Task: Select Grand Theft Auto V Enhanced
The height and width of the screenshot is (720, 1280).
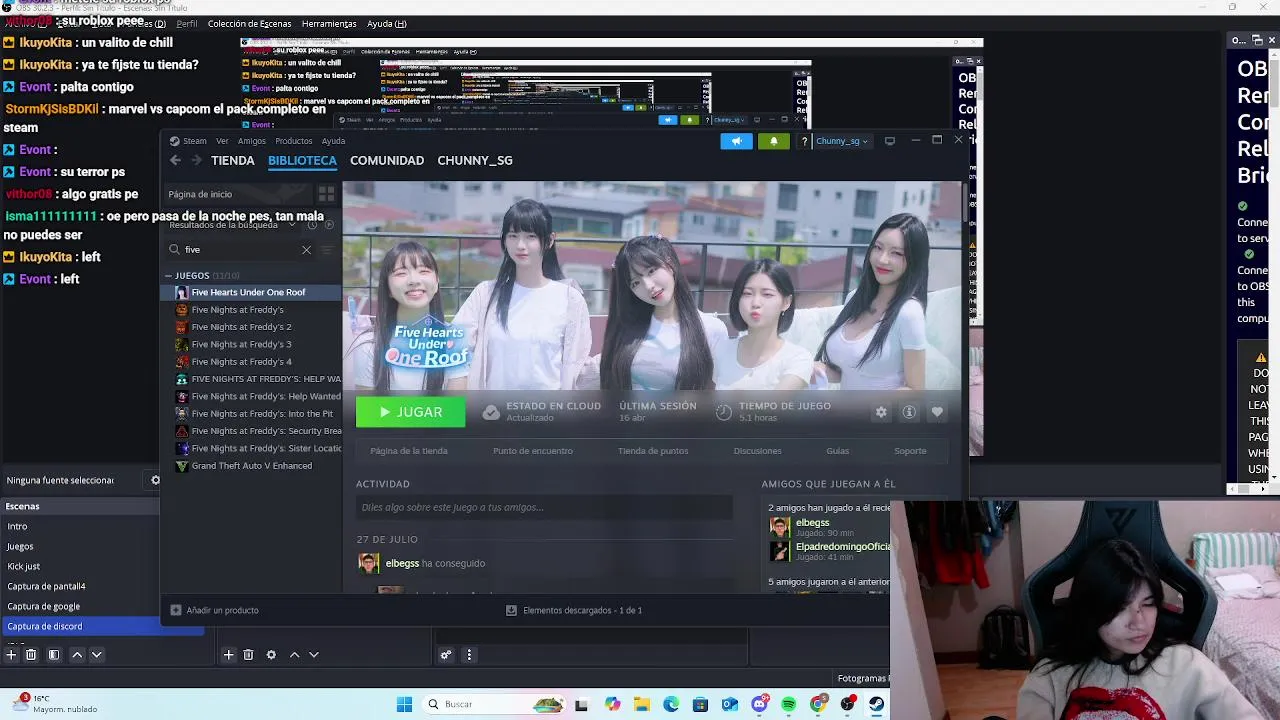Action: (x=252, y=466)
